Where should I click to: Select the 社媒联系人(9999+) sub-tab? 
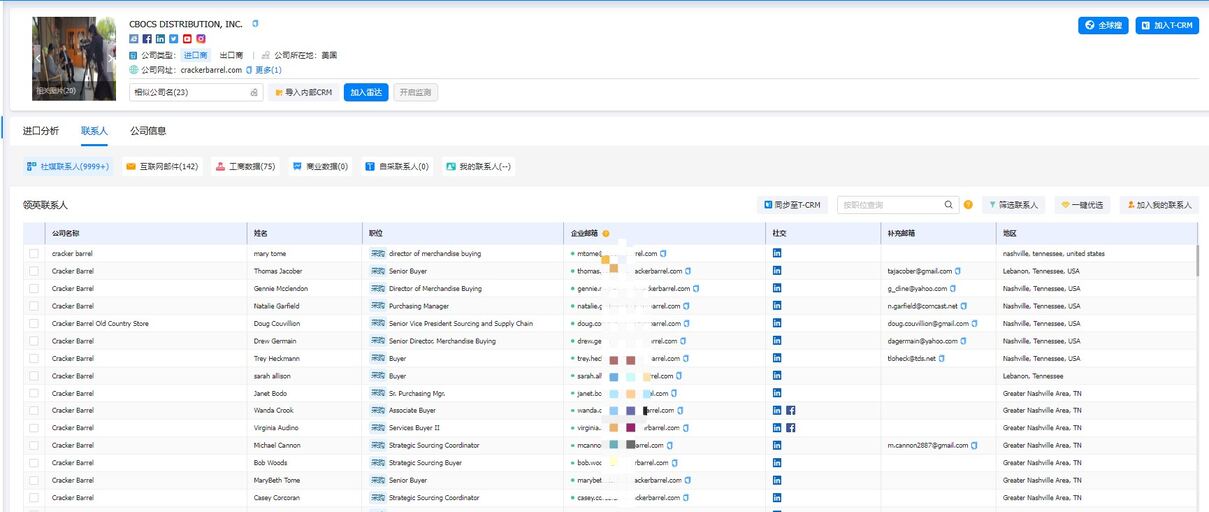pyautogui.click(x=69, y=167)
